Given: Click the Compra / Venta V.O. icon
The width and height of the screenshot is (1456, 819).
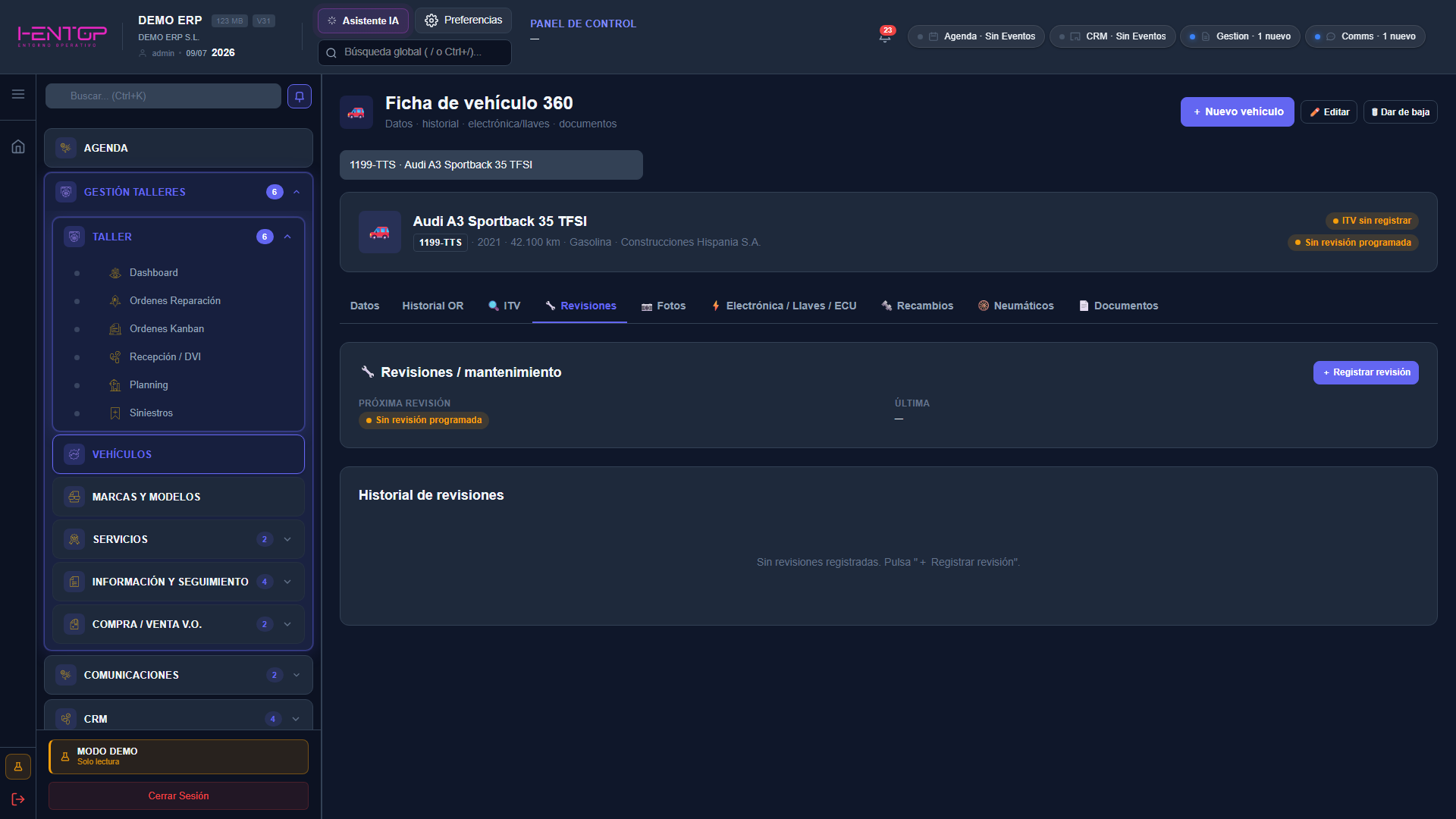Looking at the screenshot, I should 74,624.
